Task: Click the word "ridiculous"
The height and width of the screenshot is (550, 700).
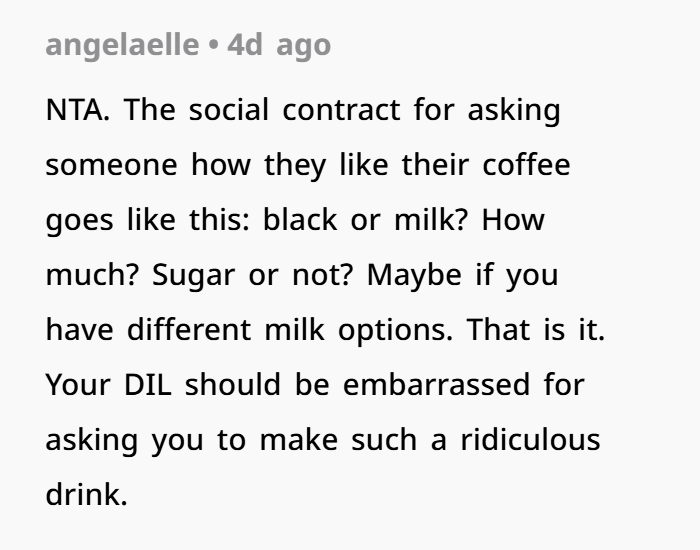Action: pos(530,440)
